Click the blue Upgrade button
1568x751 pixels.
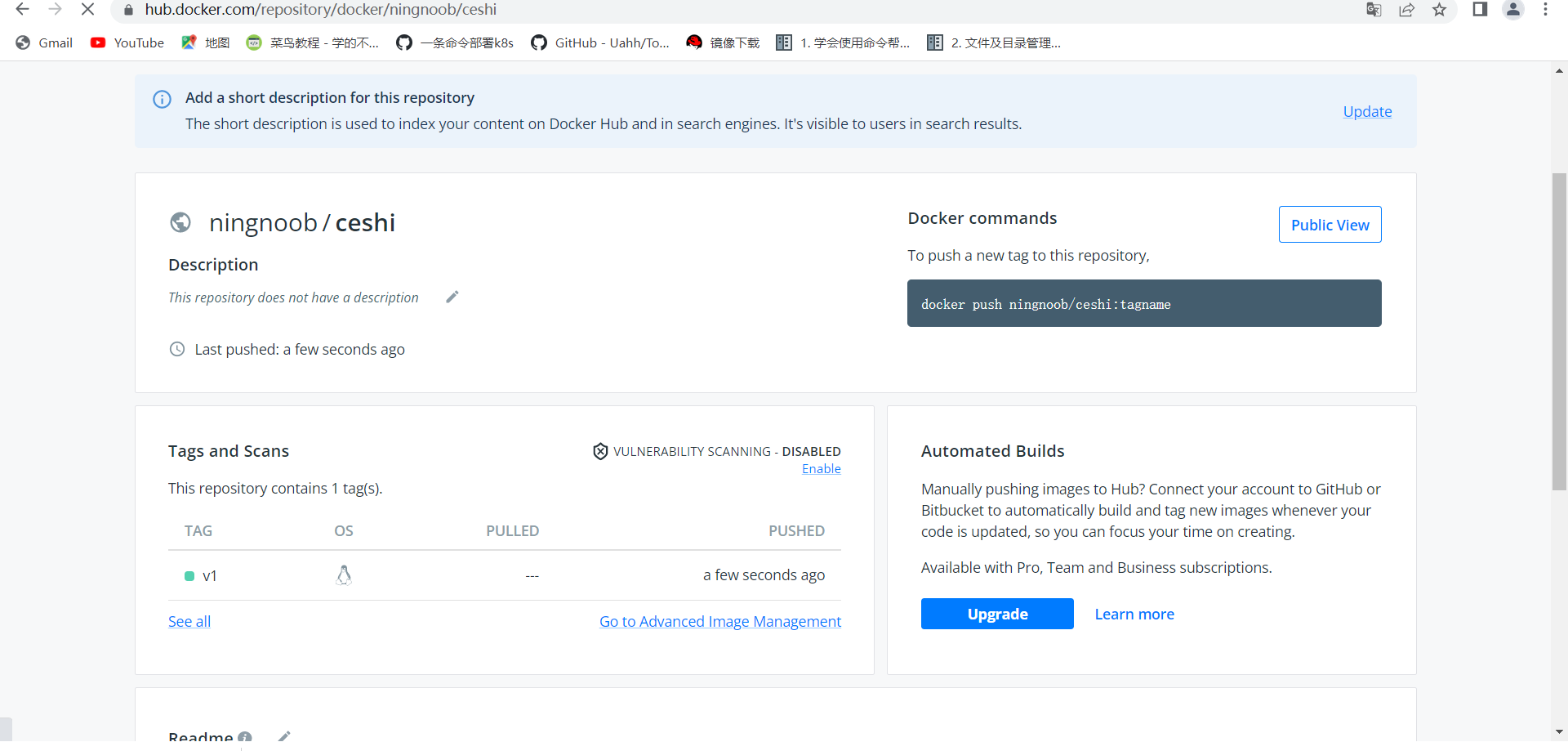tap(997, 614)
